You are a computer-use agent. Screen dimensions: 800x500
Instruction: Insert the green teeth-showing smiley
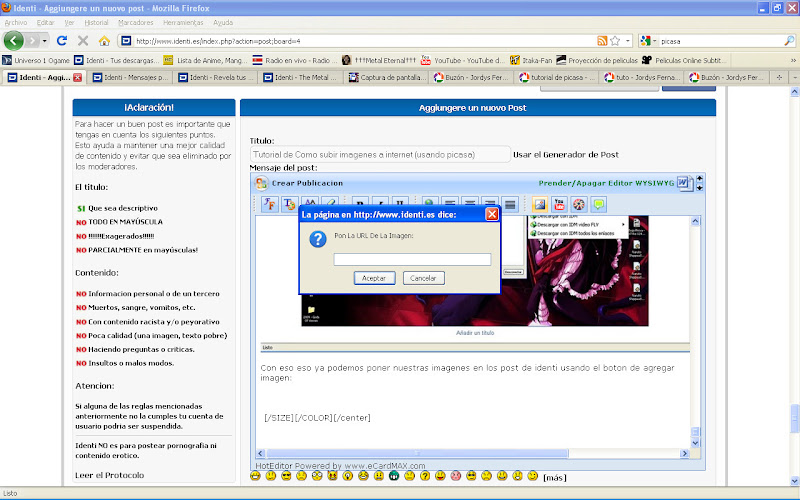(394, 476)
